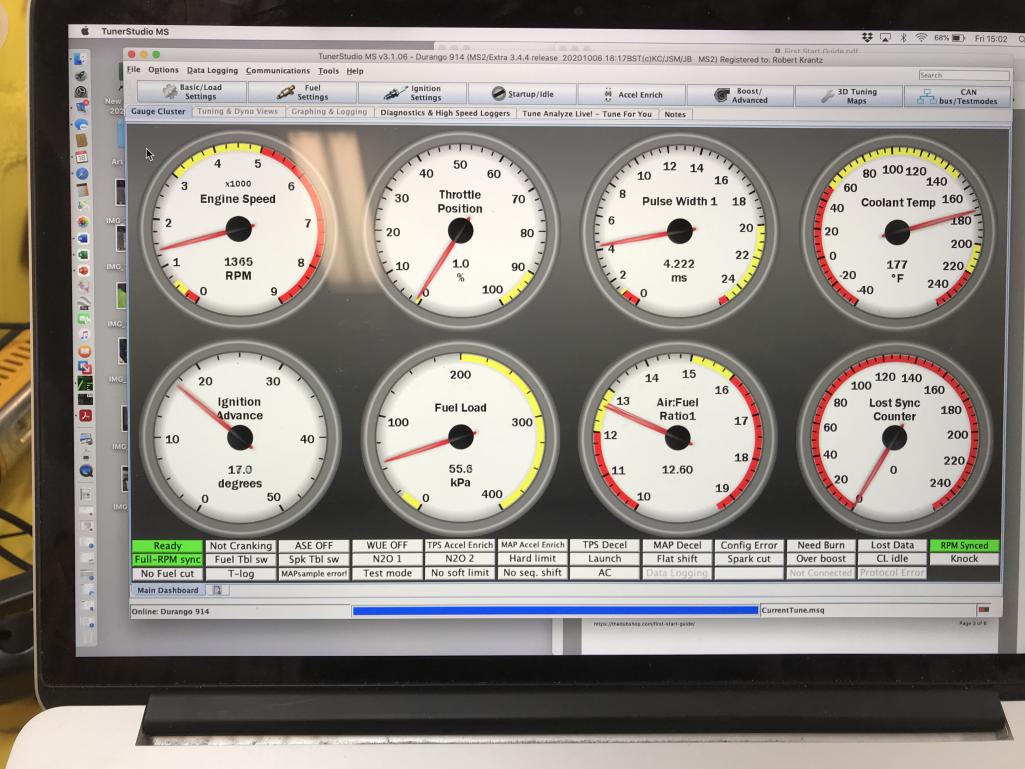The height and width of the screenshot is (769, 1025).
Task: Open the Apple menu icon
Action: point(87,32)
